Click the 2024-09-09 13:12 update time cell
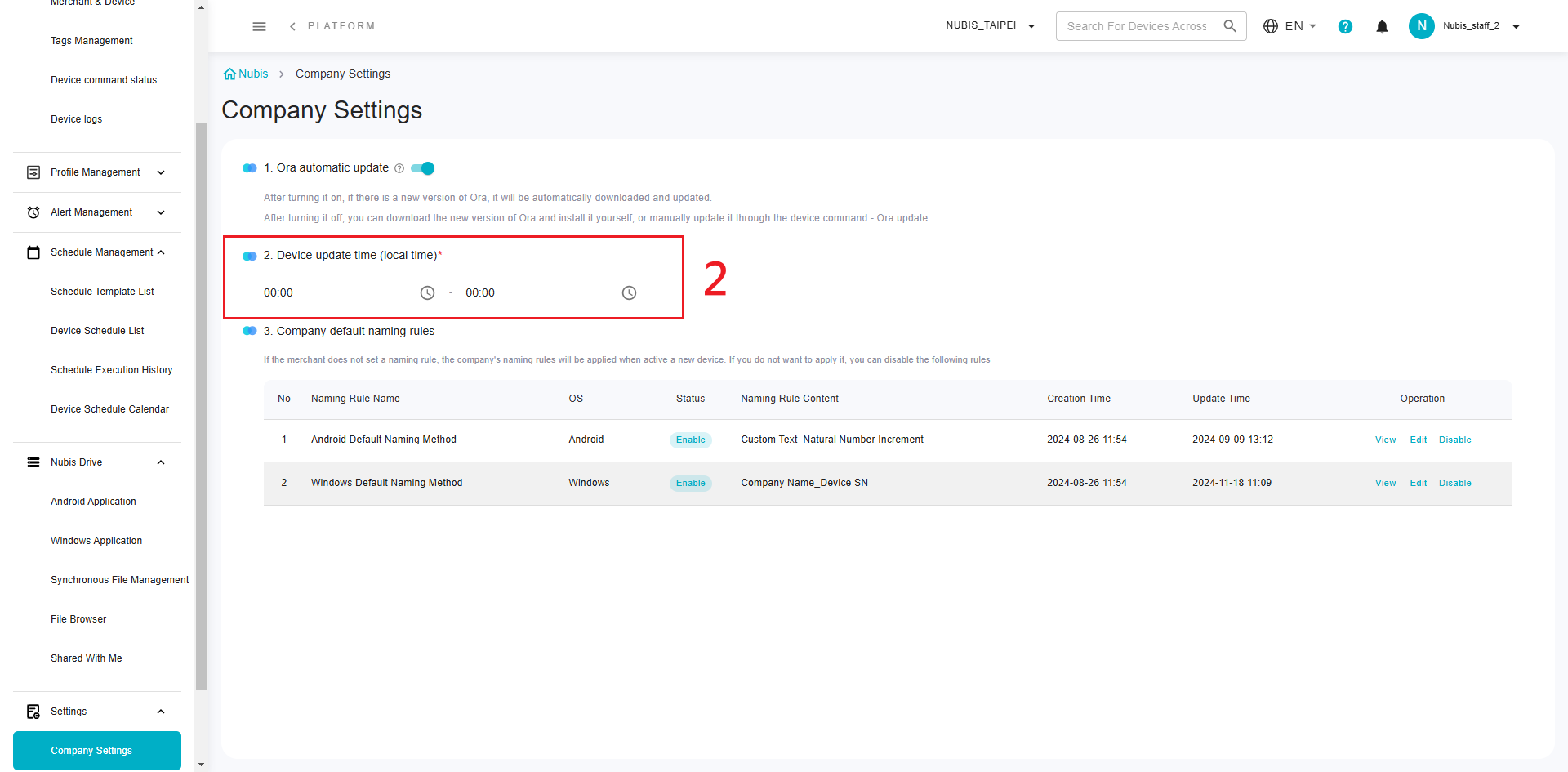1568x772 pixels. click(x=1232, y=440)
